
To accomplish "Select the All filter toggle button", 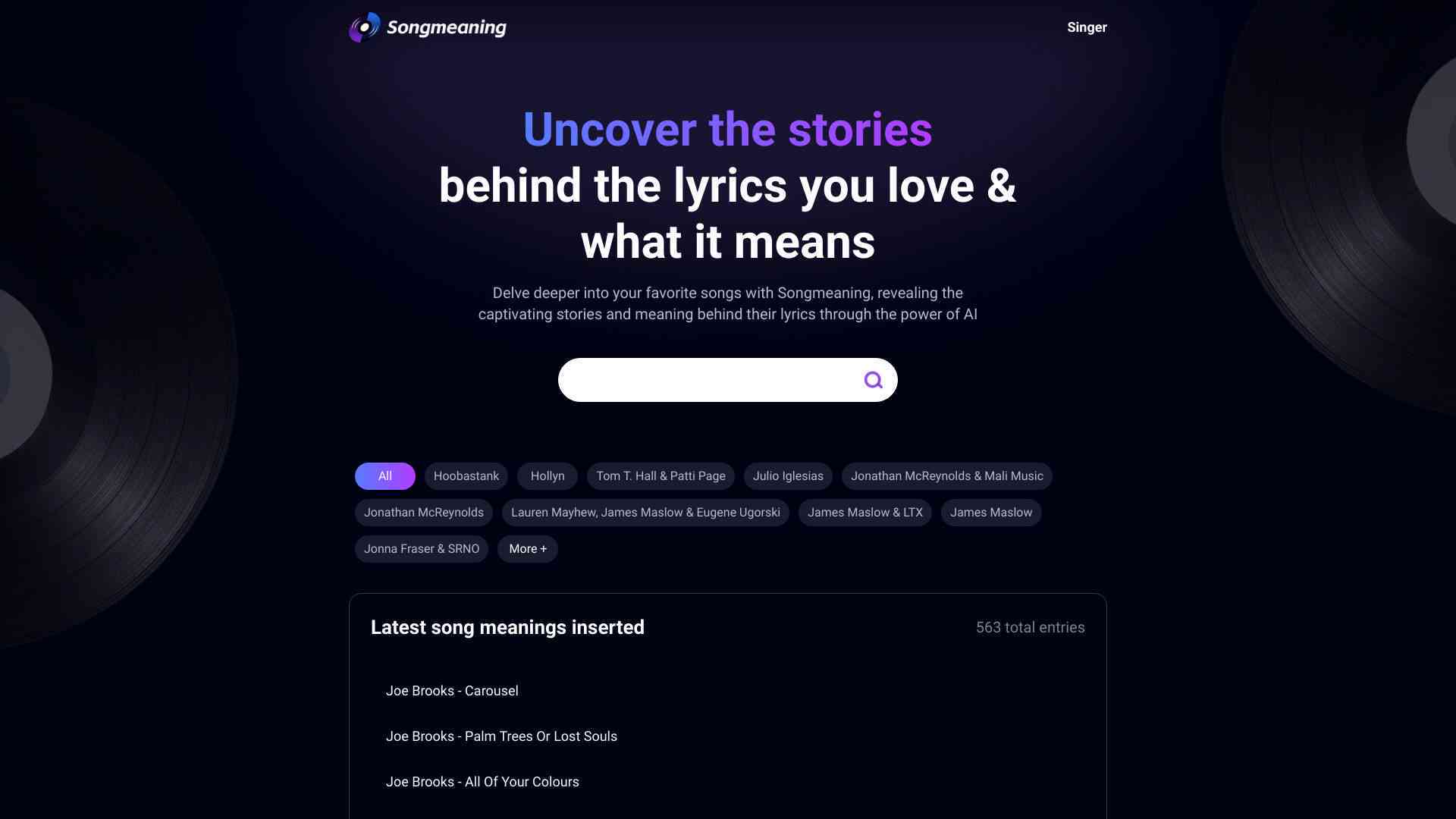I will tap(384, 476).
